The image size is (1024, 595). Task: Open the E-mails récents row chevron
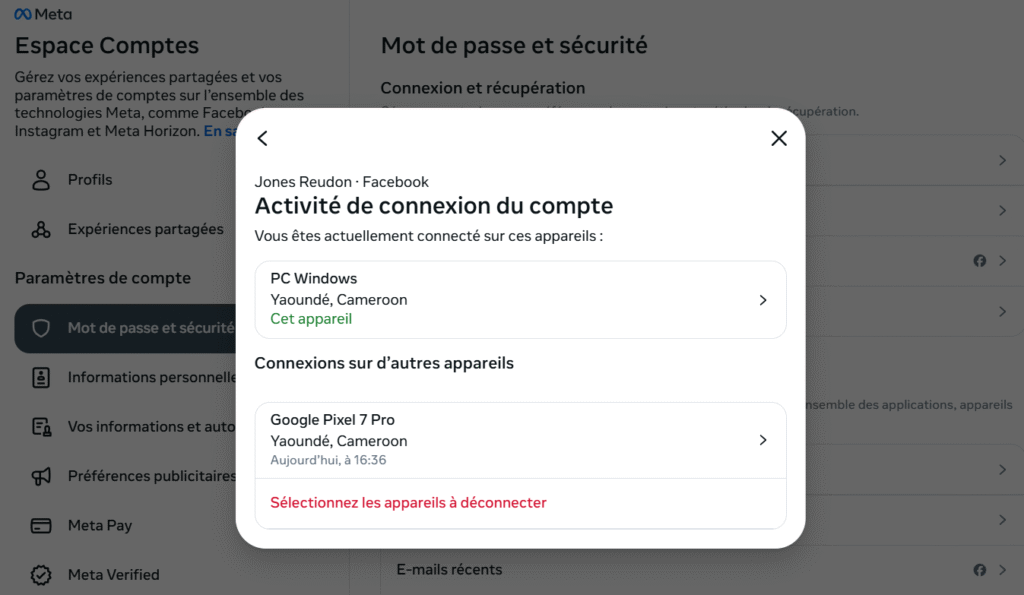click(x=1002, y=570)
